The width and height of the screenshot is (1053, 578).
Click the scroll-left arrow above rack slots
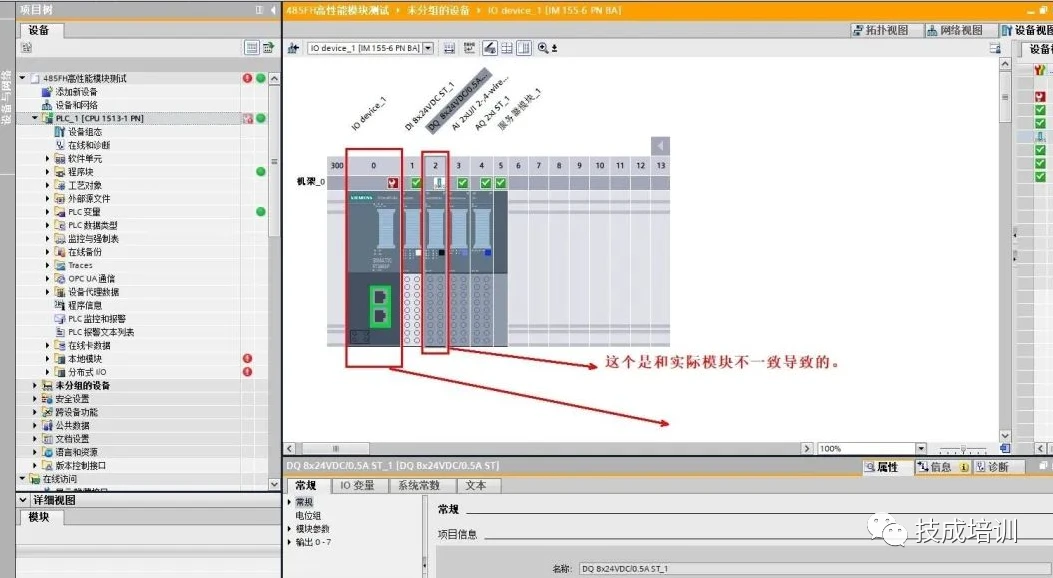point(660,146)
